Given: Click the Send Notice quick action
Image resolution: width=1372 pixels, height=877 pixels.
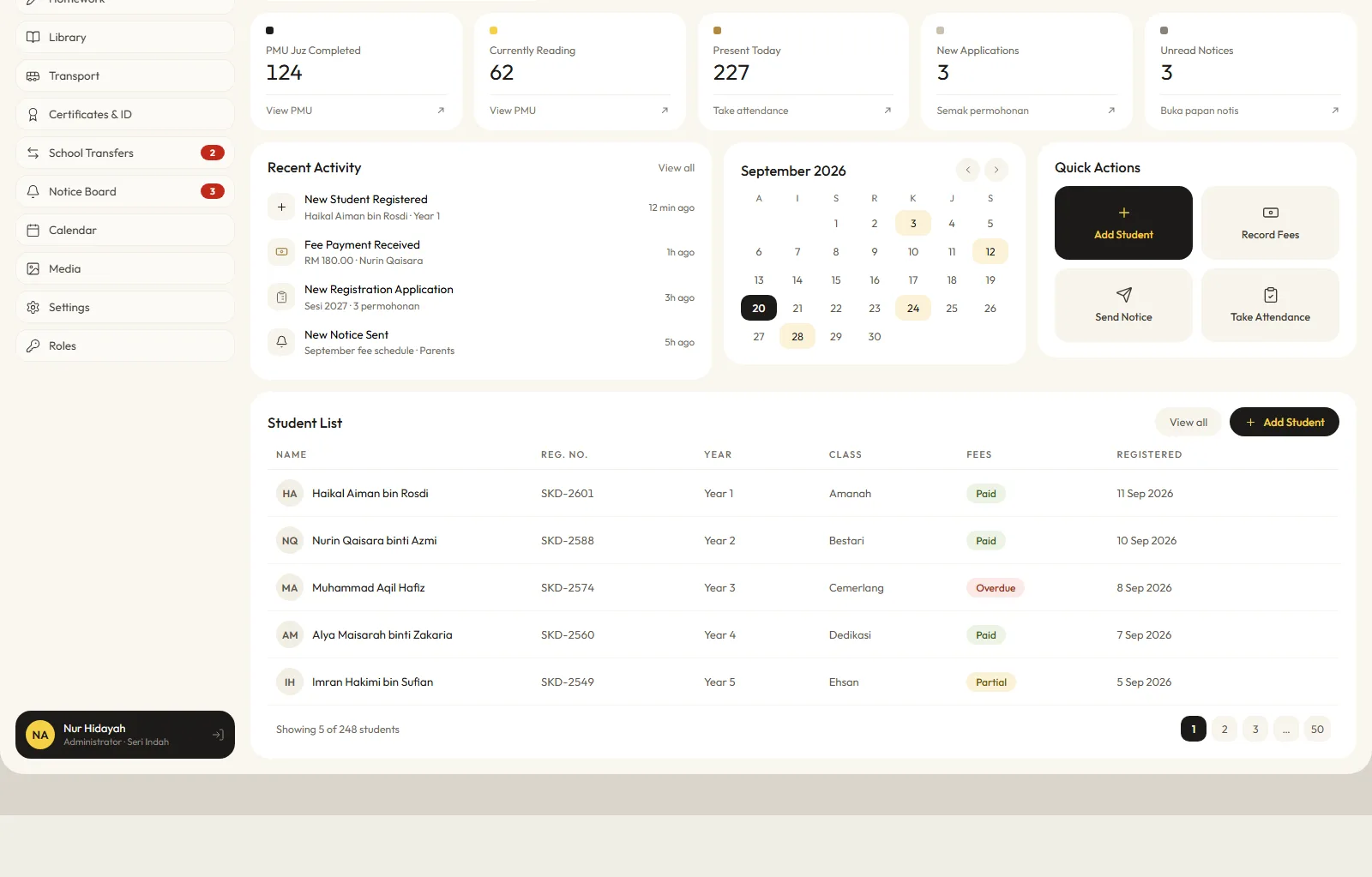Looking at the screenshot, I should pyautogui.click(x=1123, y=305).
